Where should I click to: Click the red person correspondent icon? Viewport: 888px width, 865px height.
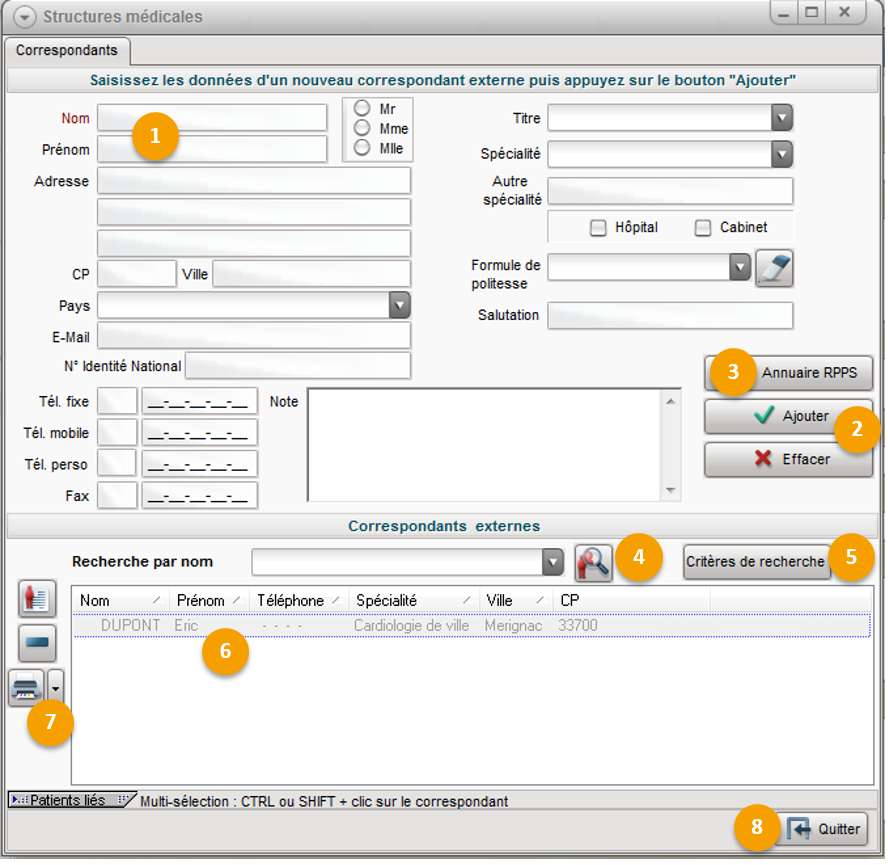pyautogui.click(x=37, y=598)
